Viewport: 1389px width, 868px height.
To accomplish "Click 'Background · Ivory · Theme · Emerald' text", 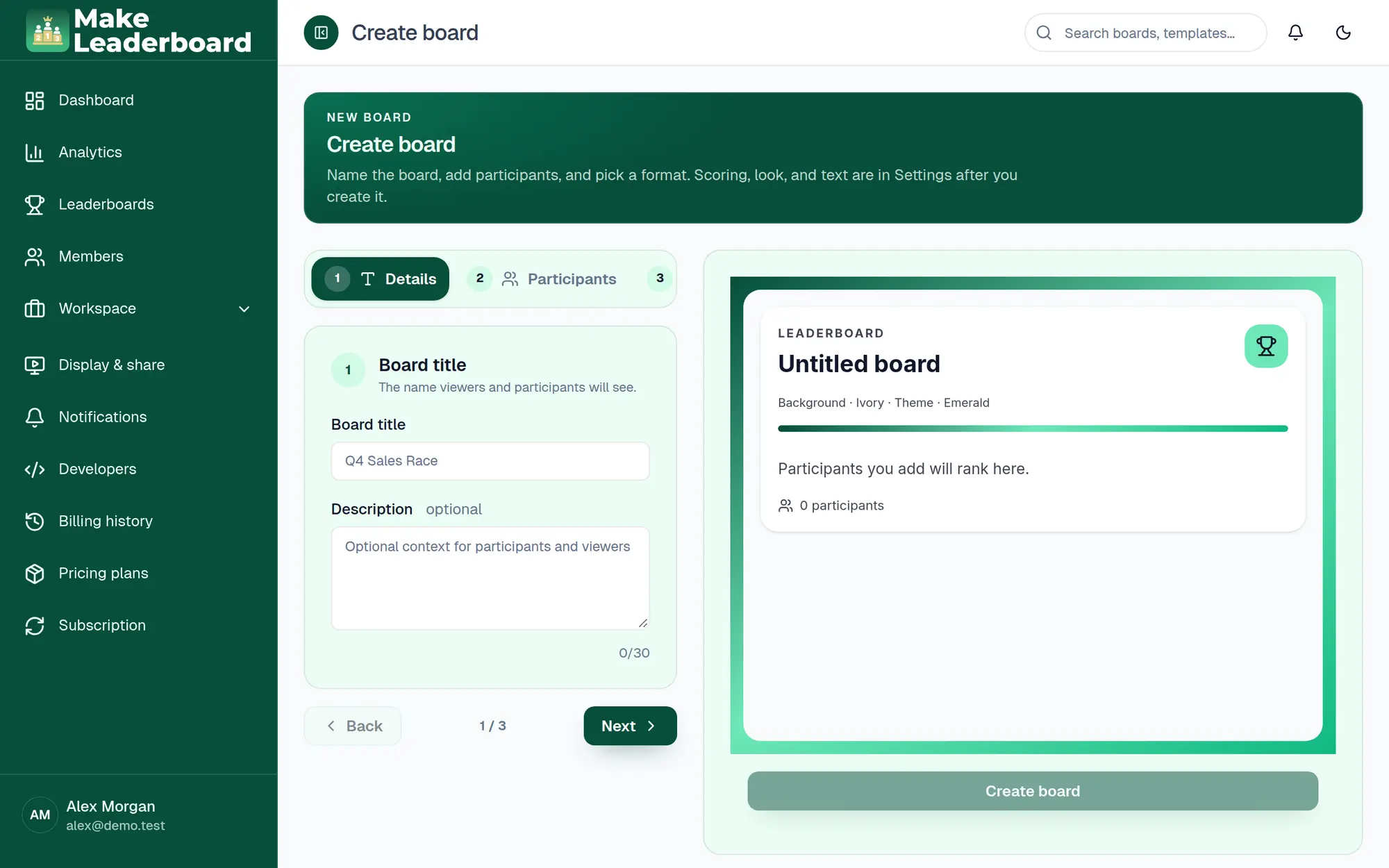I will (883, 403).
